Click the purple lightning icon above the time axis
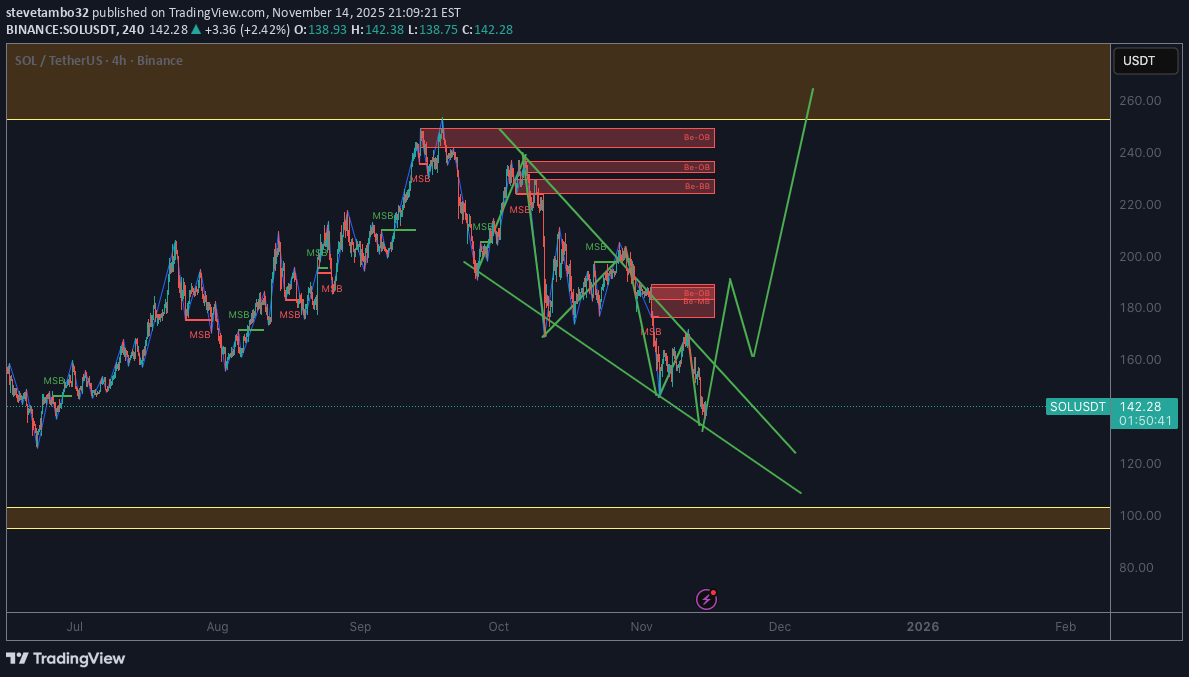The width and height of the screenshot is (1189, 677). [706, 599]
